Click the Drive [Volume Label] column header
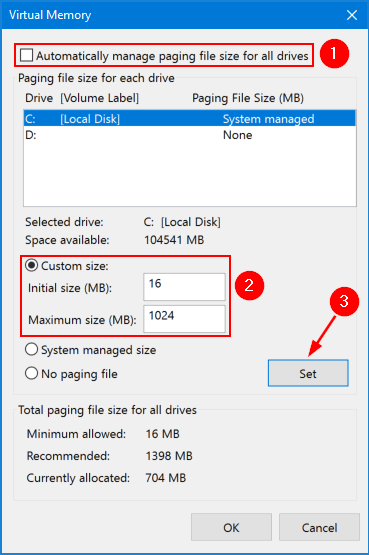This screenshot has width=369, height=555. [82, 98]
